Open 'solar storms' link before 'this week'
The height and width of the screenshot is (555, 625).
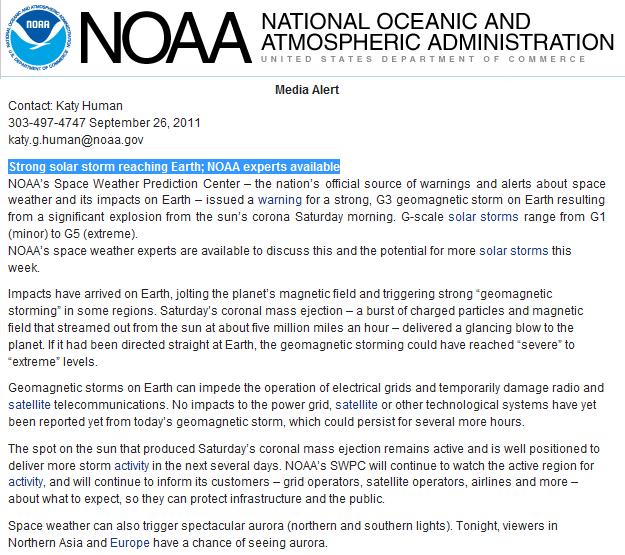coord(513,251)
